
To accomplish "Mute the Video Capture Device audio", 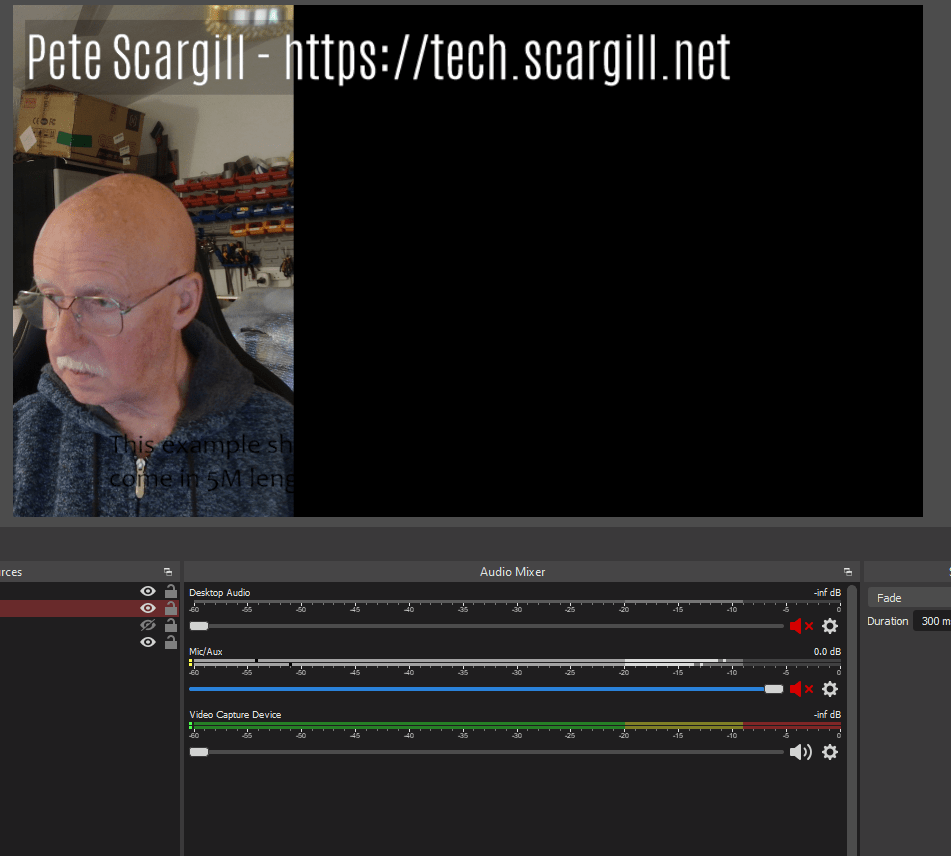I will coord(800,752).
